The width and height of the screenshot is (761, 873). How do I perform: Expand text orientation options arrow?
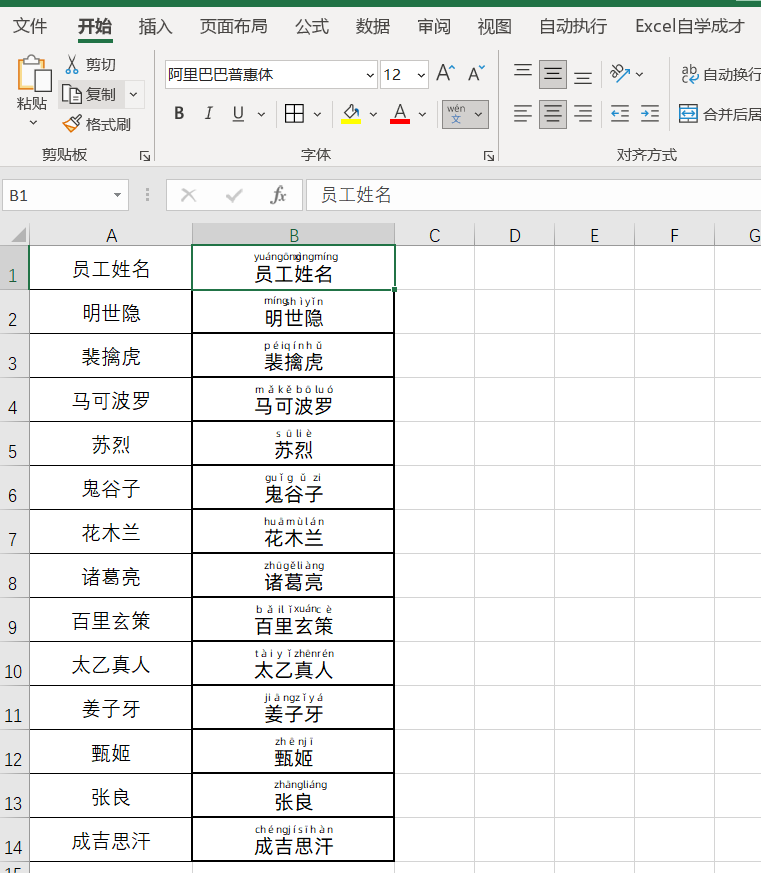click(x=639, y=73)
